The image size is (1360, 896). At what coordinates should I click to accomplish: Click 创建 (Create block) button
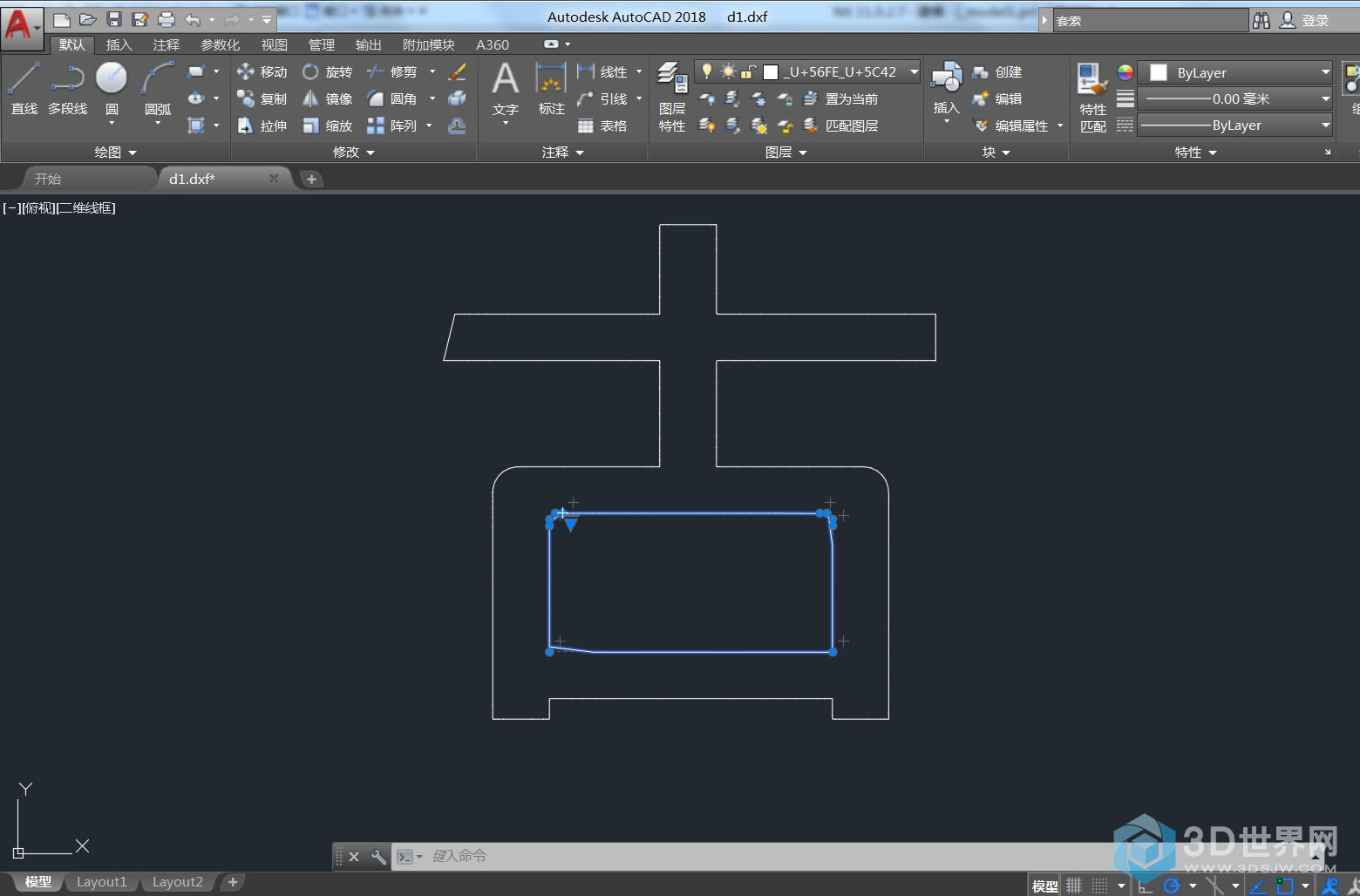(x=997, y=71)
